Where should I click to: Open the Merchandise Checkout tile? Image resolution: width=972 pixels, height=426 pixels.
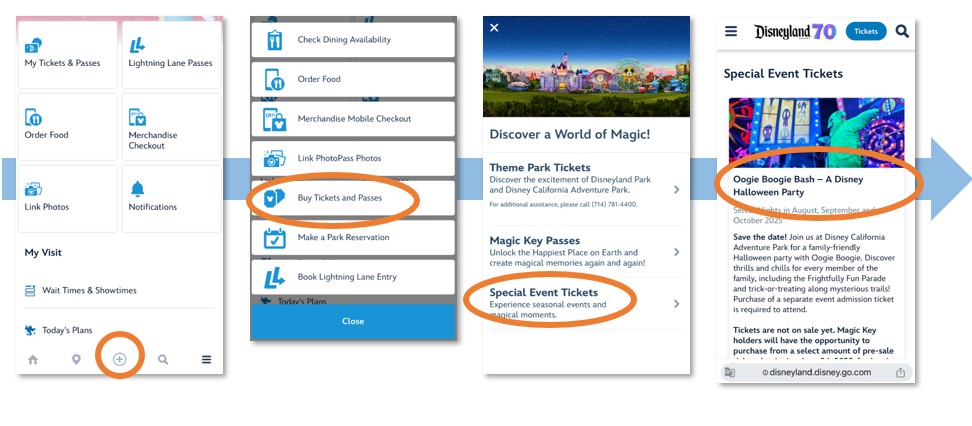click(x=171, y=126)
